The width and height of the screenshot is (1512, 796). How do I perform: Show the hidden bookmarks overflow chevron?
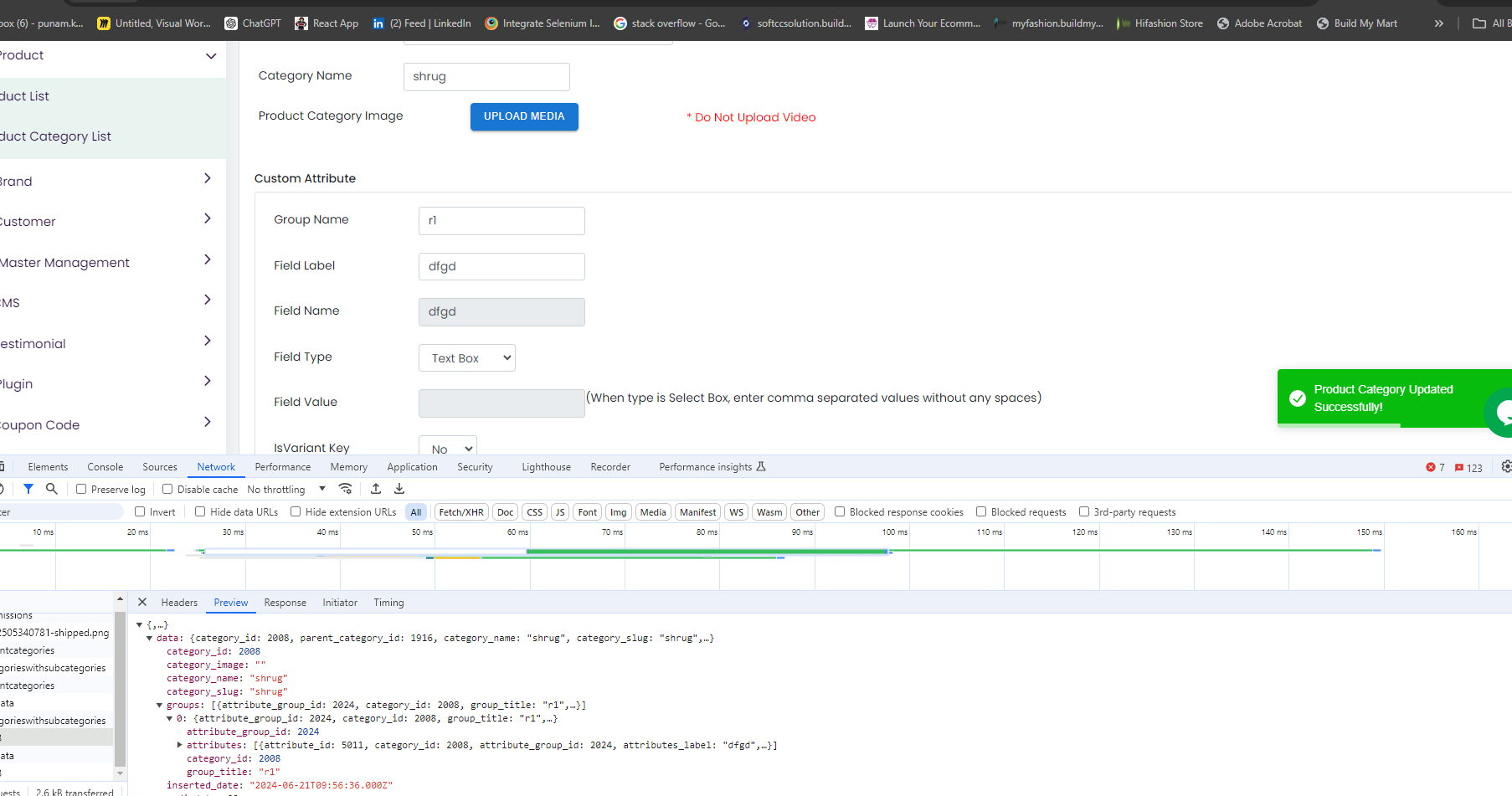pos(1438,23)
